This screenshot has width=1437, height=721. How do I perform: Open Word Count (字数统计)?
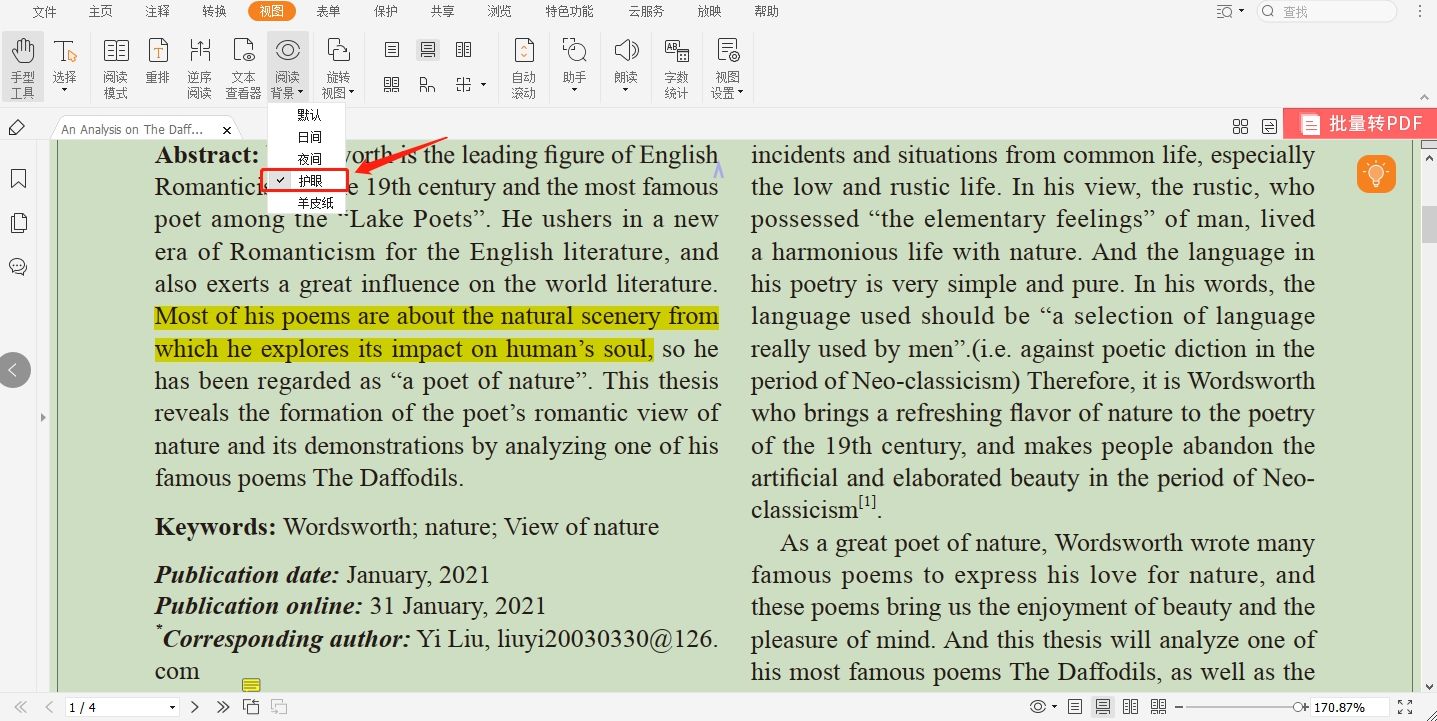coord(676,67)
